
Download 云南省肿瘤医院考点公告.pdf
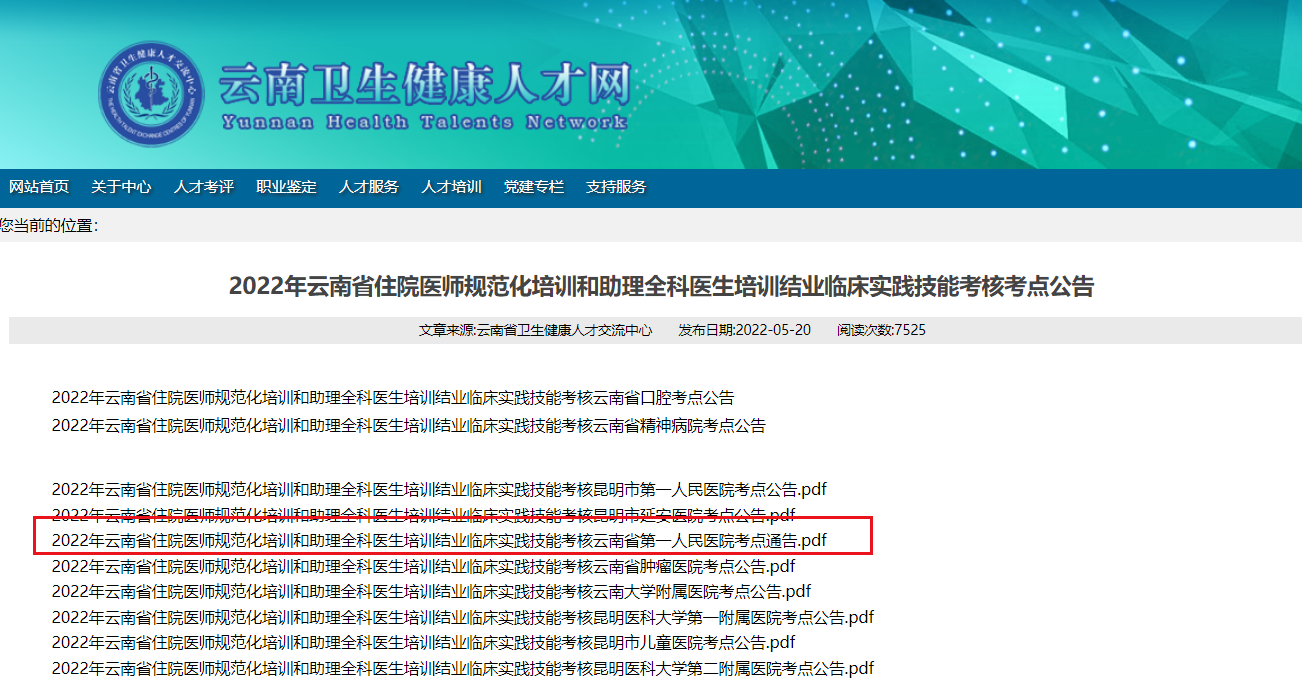(423, 566)
